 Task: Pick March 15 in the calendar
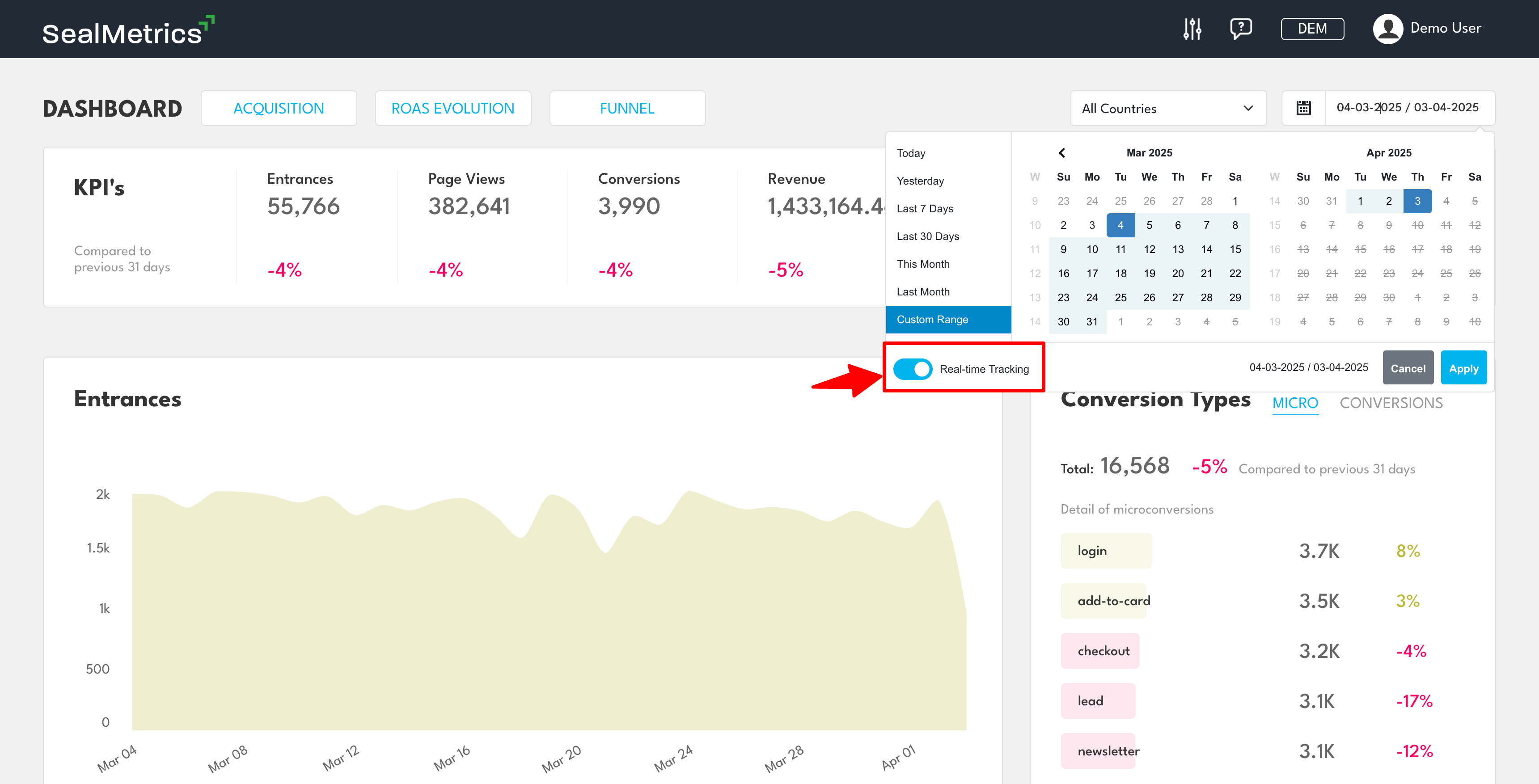pyautogui.click(x=1235, y=249)
